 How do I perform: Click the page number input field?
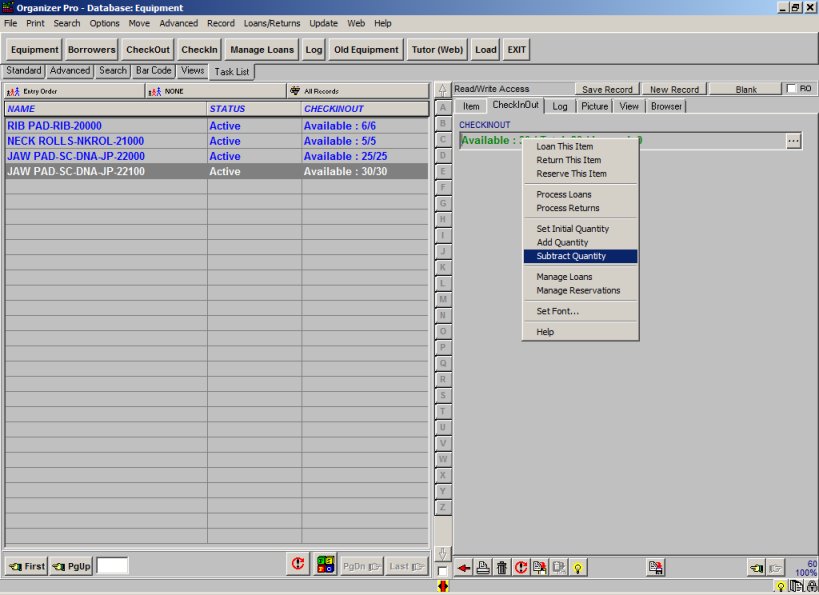pos(112,566)
